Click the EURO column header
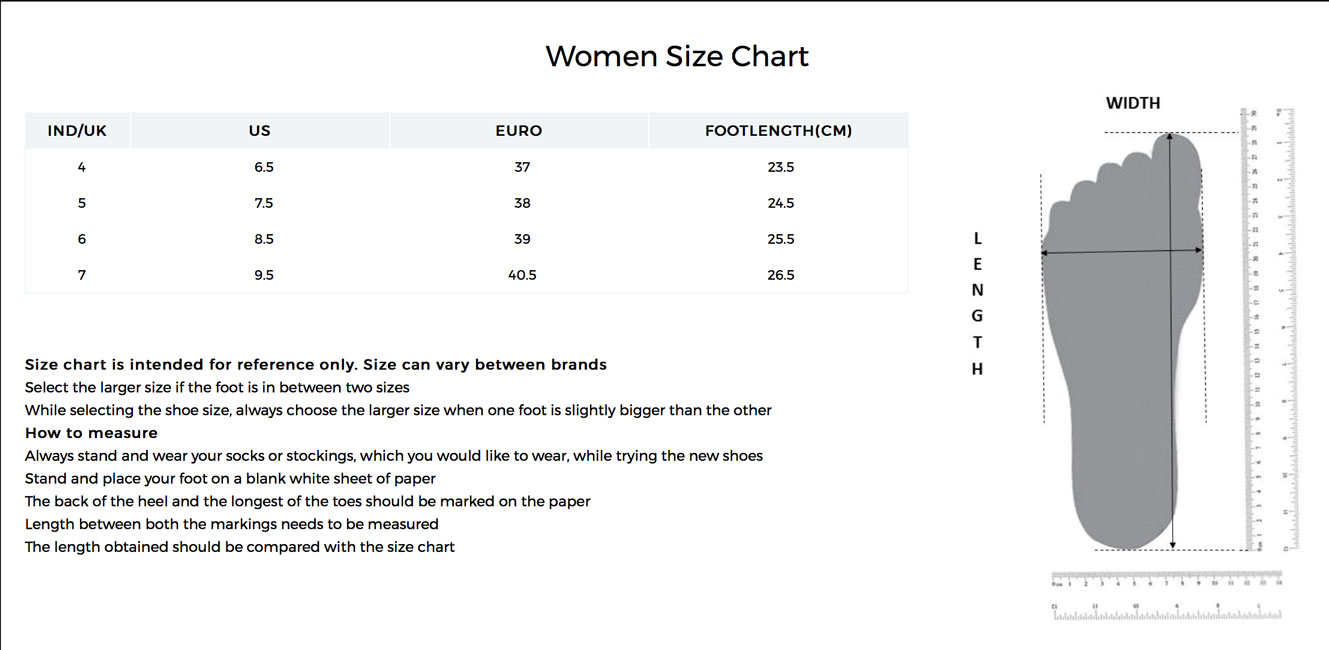 coord(518,131)
